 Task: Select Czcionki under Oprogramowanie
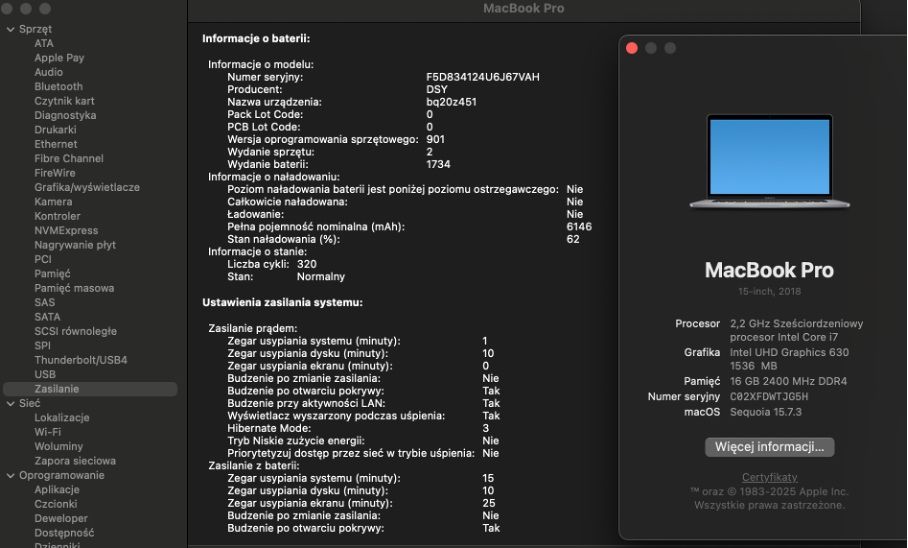point(56,504)
